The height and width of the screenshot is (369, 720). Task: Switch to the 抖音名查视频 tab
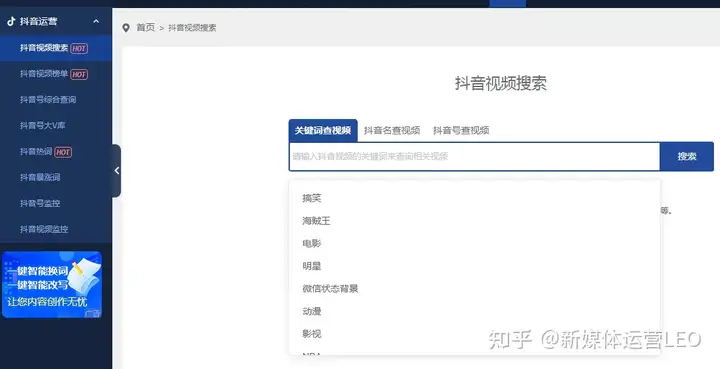(392, 130)
